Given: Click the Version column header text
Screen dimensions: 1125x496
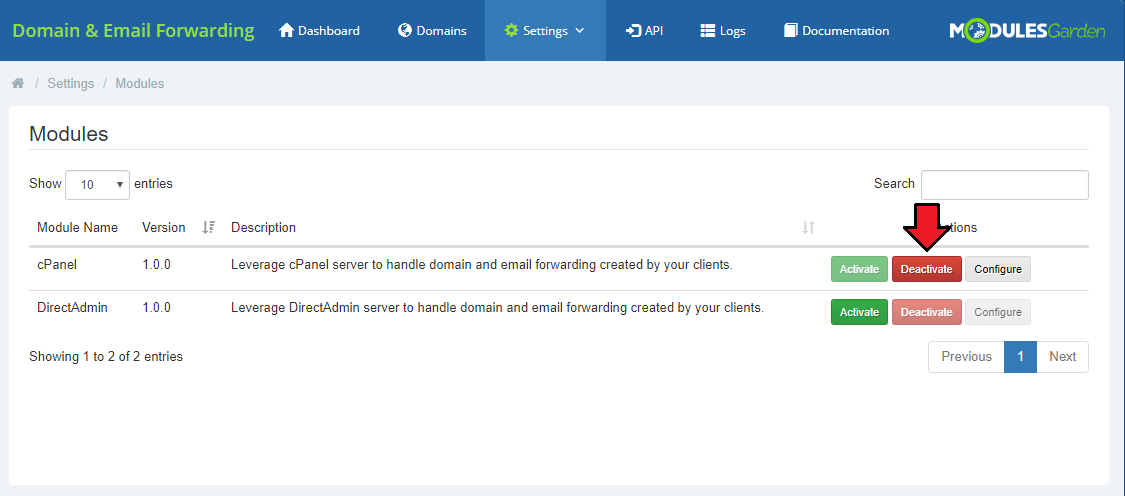Looking at the screenshot, I should tap(164, 228).
